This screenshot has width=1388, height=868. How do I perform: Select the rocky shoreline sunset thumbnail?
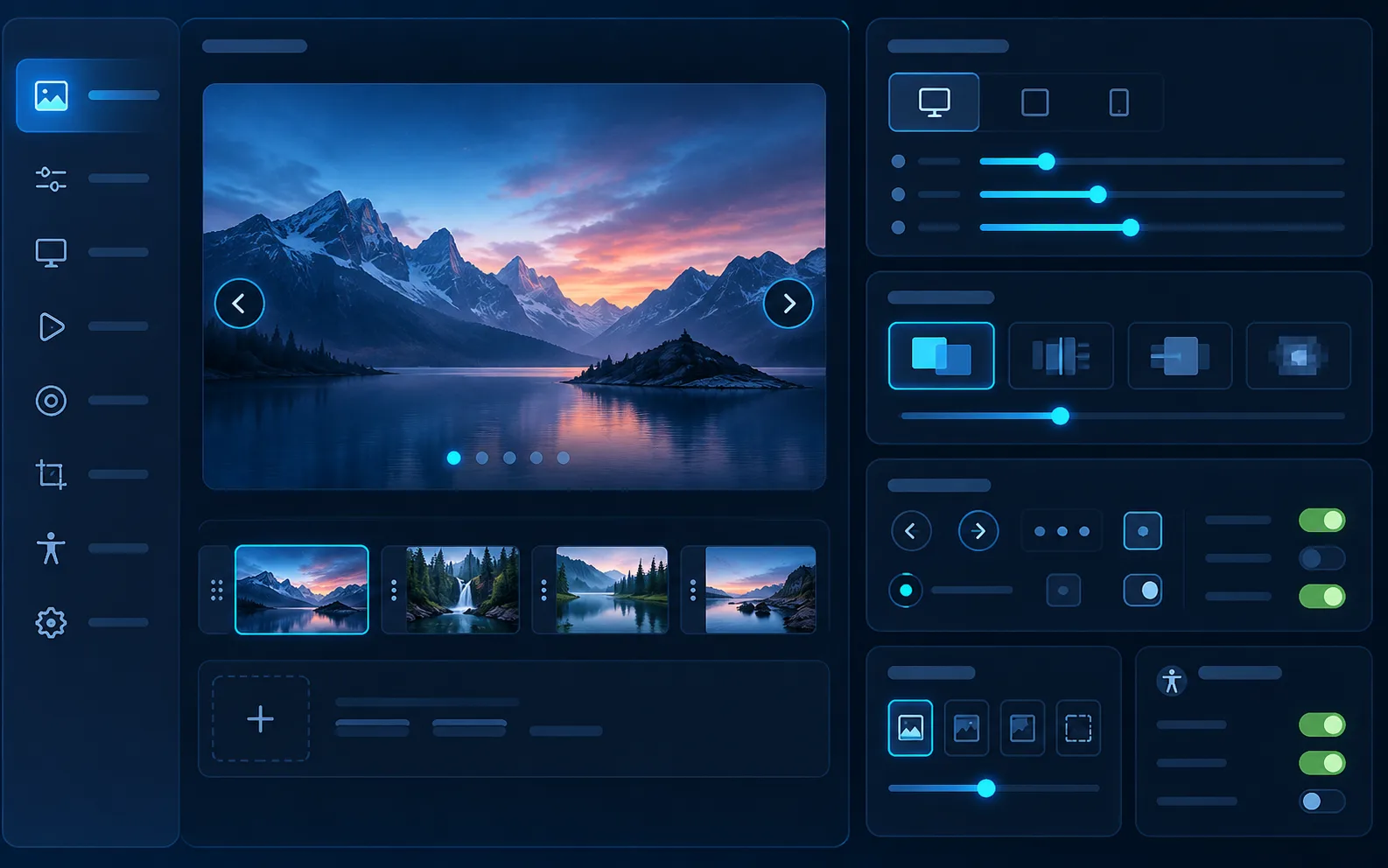pyautogui.click(x=761, y=590)
